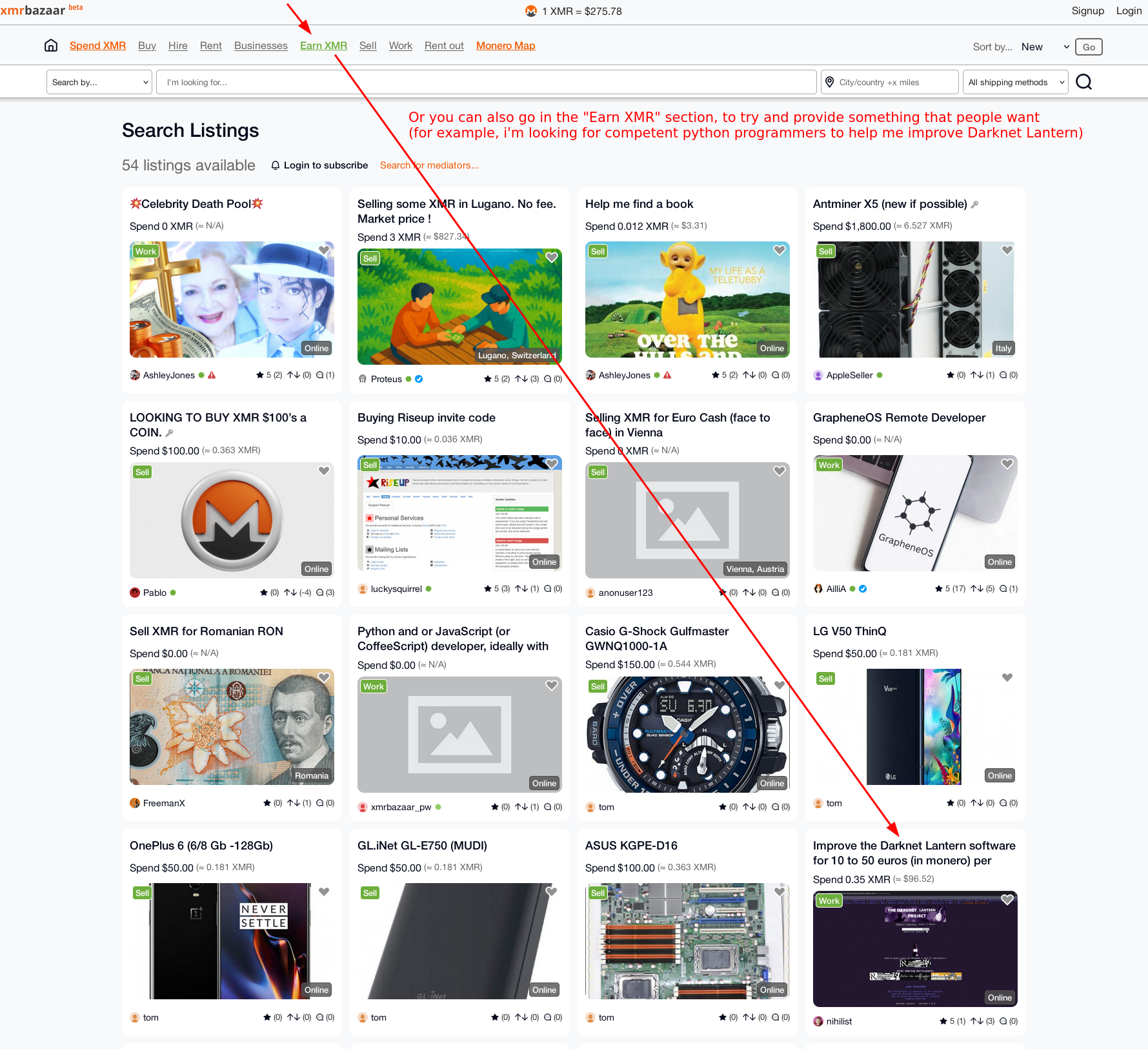Viewport: 1148px width, 1049px height.
Task: Favorite the LOOKING TO BUY XMR listing
Action: tap(324, 471)
